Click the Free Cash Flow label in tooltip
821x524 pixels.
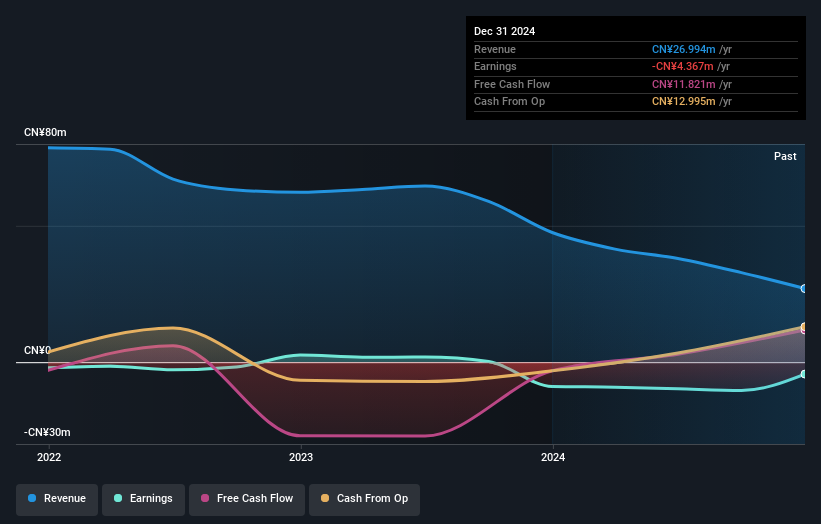point(512,84)
